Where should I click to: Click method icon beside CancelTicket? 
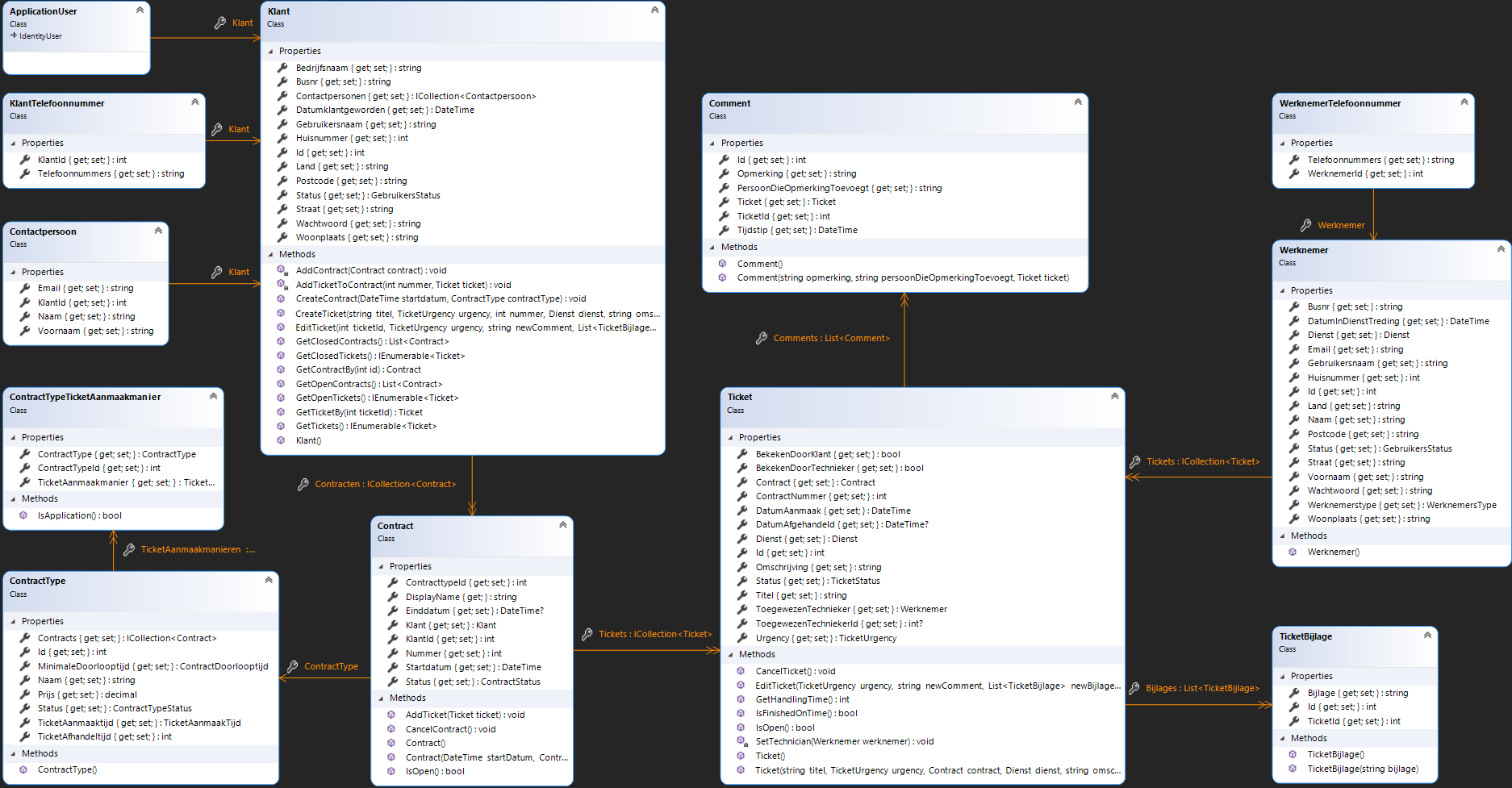pos(741,671)
